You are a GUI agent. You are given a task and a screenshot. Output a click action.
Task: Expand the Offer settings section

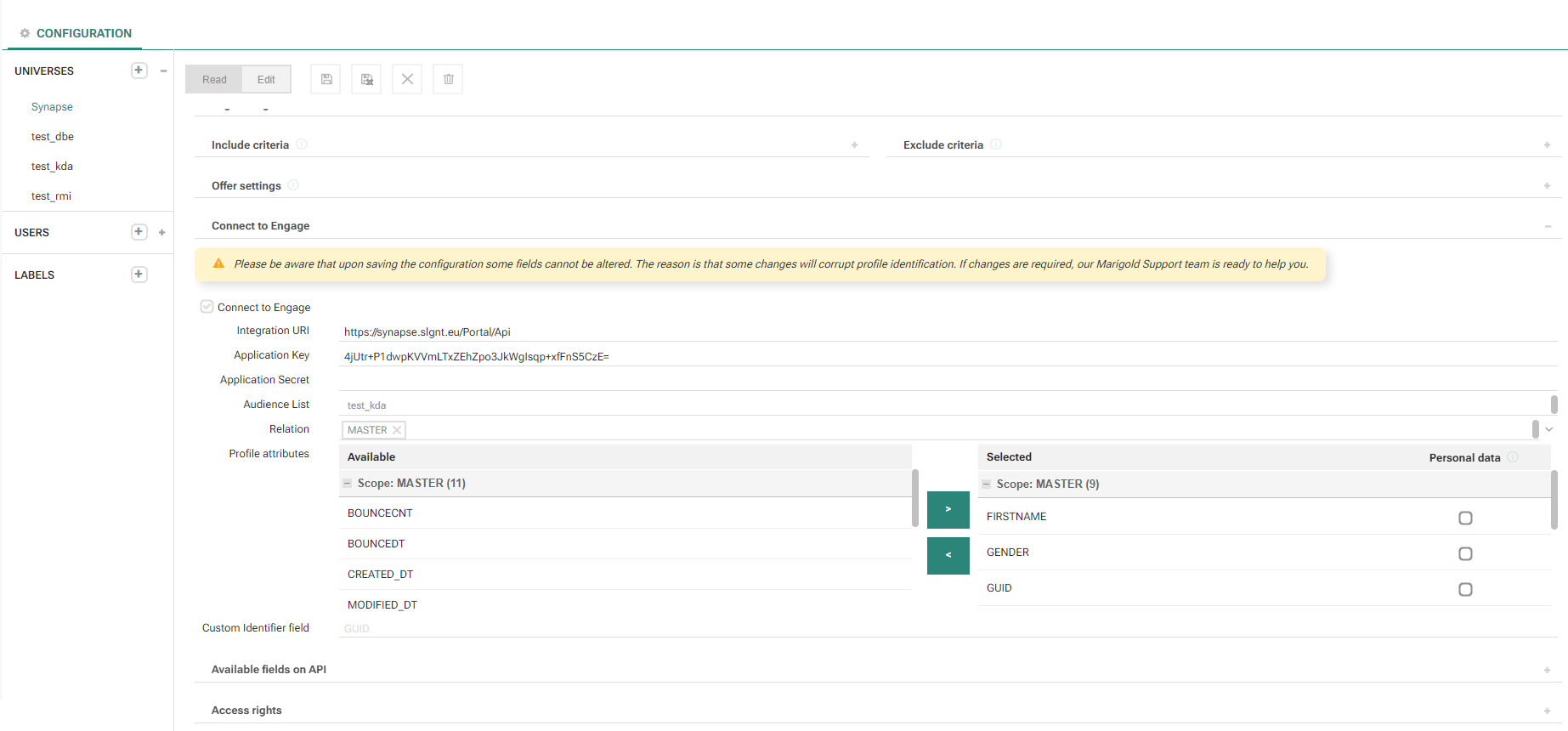tap(1547, 186)
